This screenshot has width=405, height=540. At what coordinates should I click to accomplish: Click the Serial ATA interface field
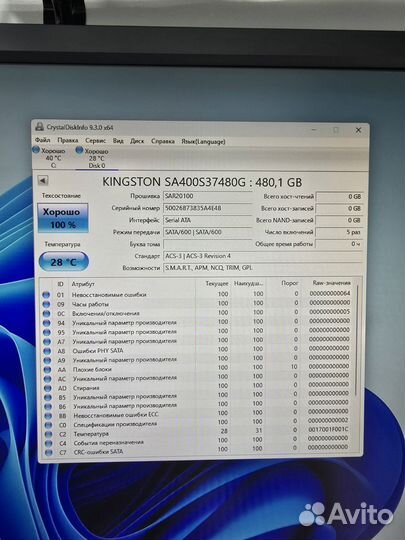(207, 220)
